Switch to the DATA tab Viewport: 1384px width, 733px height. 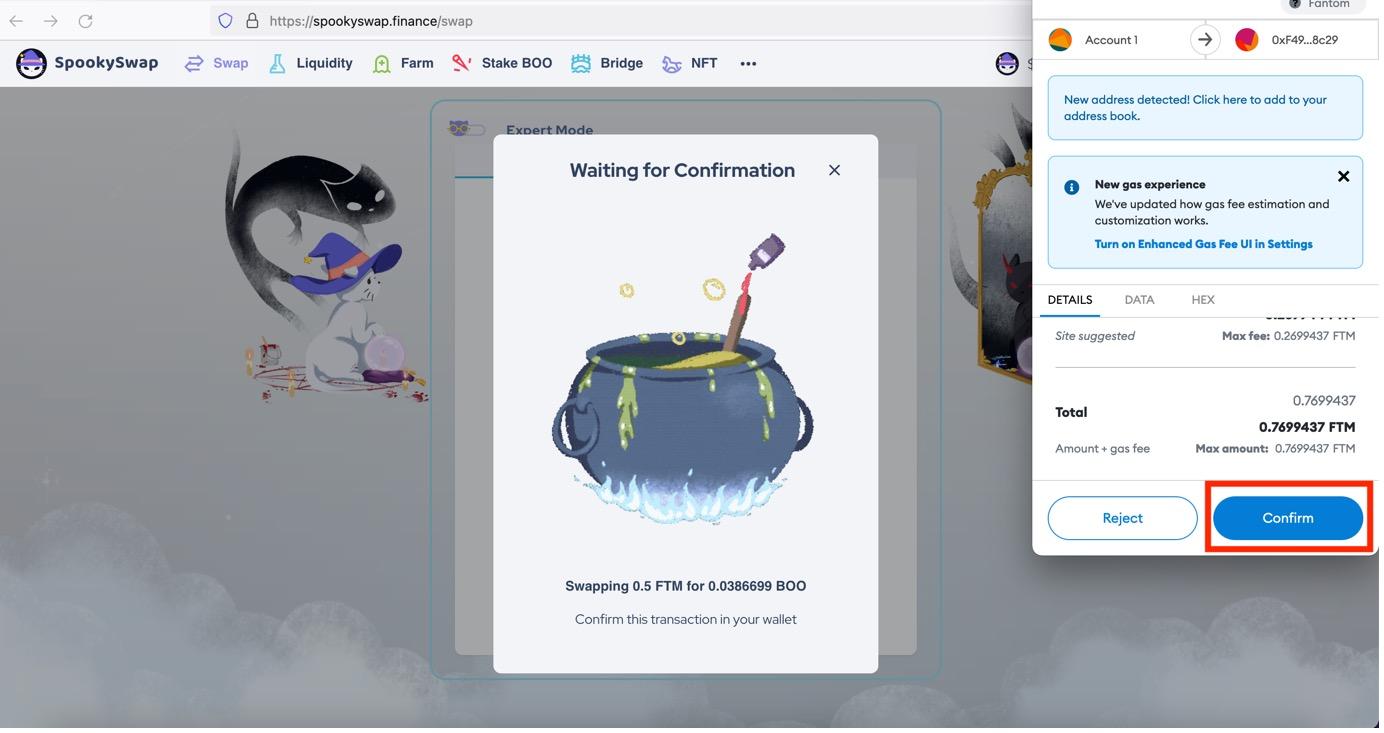coord(1139,299)
